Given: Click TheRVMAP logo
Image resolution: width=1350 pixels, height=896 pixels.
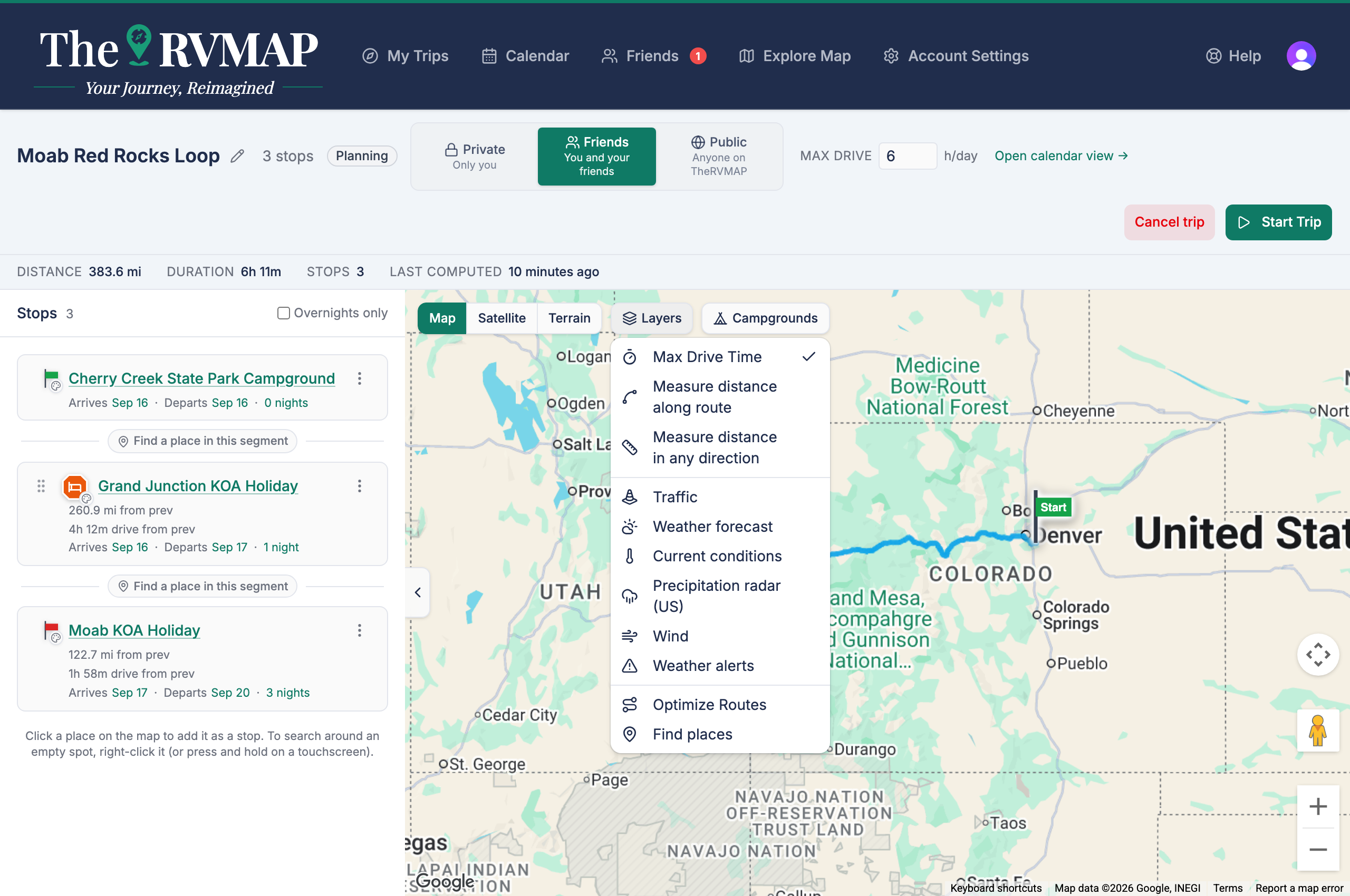Looking at the screenshot, I should 178,61.
